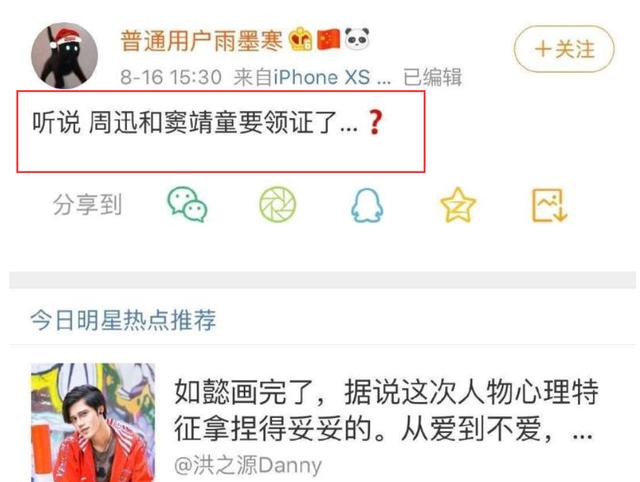The height and width of the screenshot is (482, 640).
Task: Open post text about 周迅和窦靖童
Action: tap(195, 122)
